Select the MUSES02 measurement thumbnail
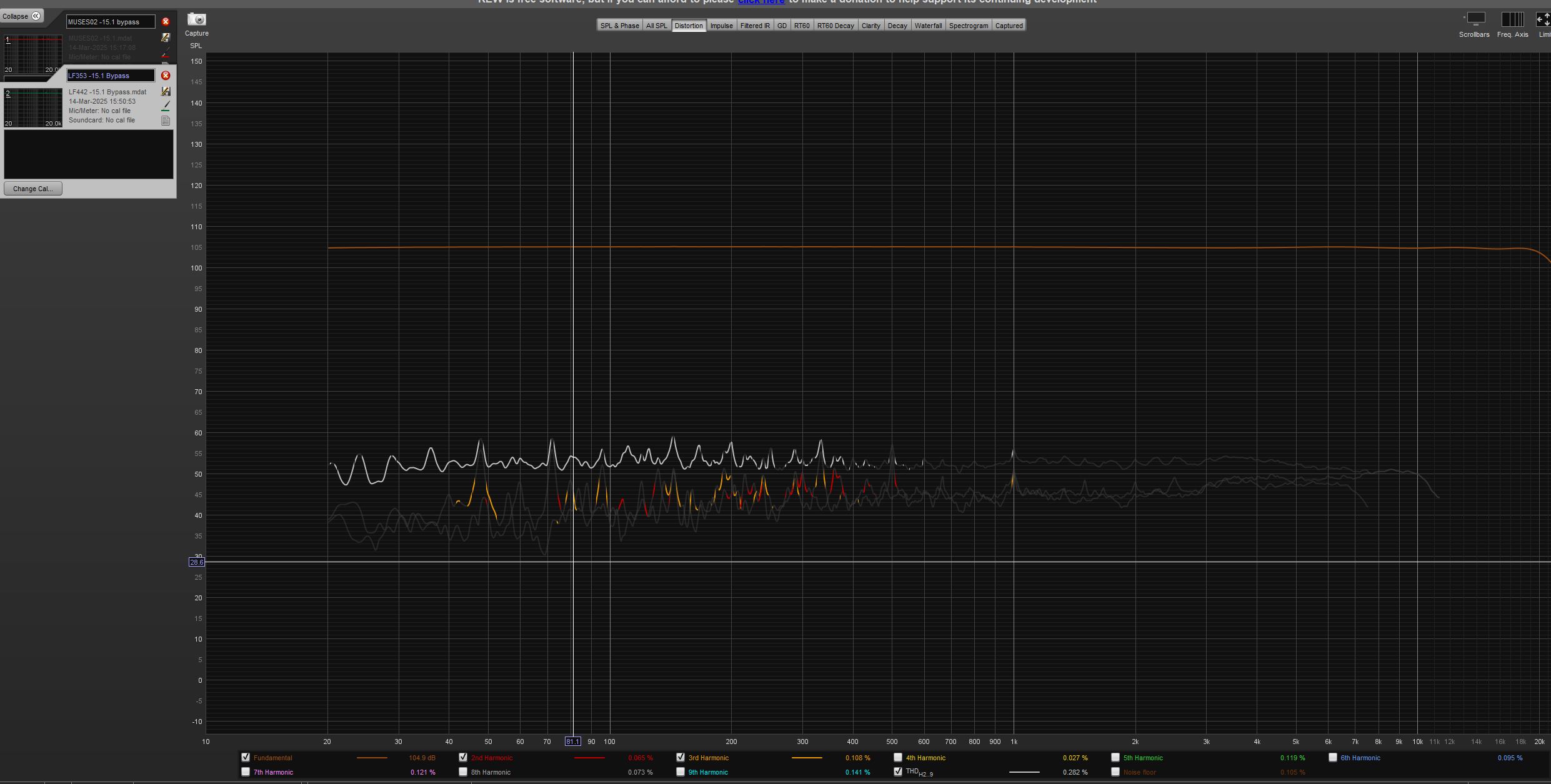This screenshot has width=1551, height=784. 33,55
